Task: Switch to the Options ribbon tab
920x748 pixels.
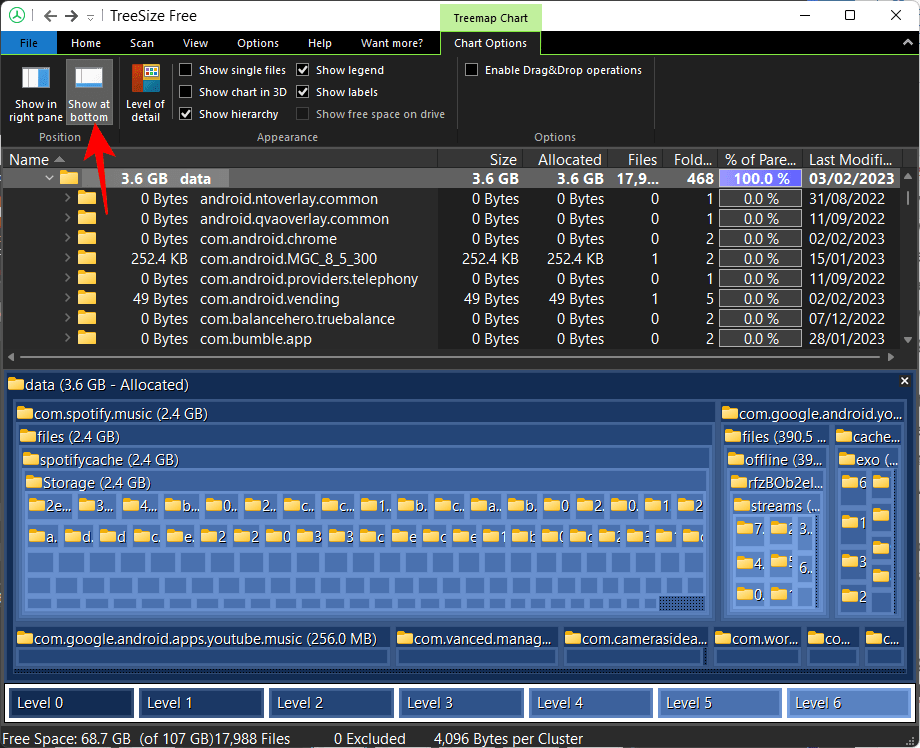Action: pos(258,43)
